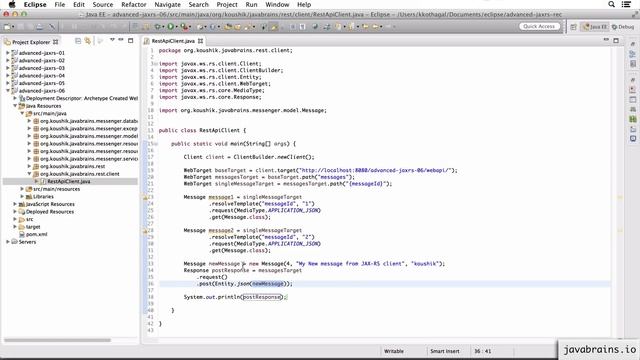Image resolution: width=640 pixels, height=360 pixels.
Task: Expand the Libraries node
Action: 22,196
